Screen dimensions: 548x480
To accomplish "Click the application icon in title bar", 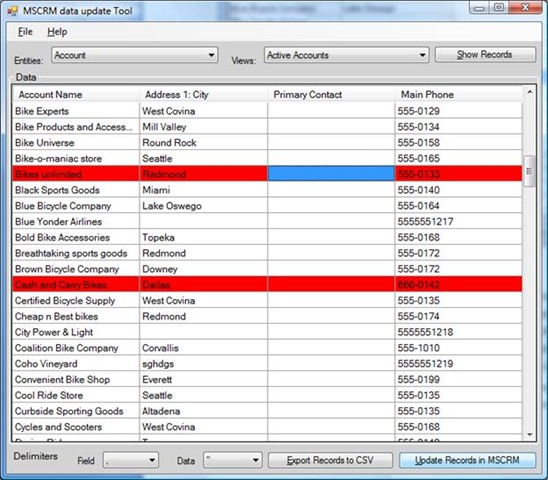I will (x=13, y=11).
